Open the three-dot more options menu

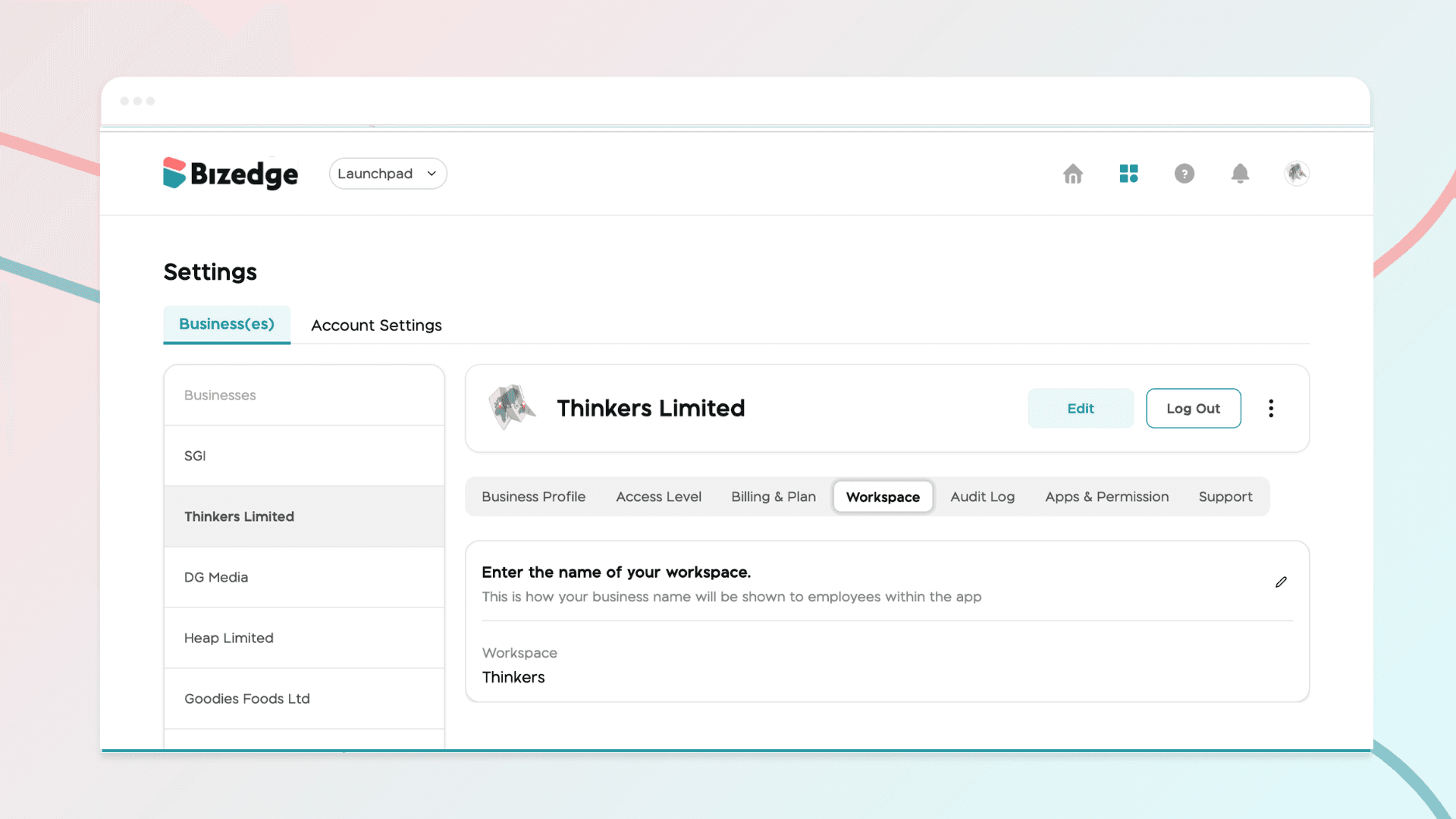(x=1271, y=409)
